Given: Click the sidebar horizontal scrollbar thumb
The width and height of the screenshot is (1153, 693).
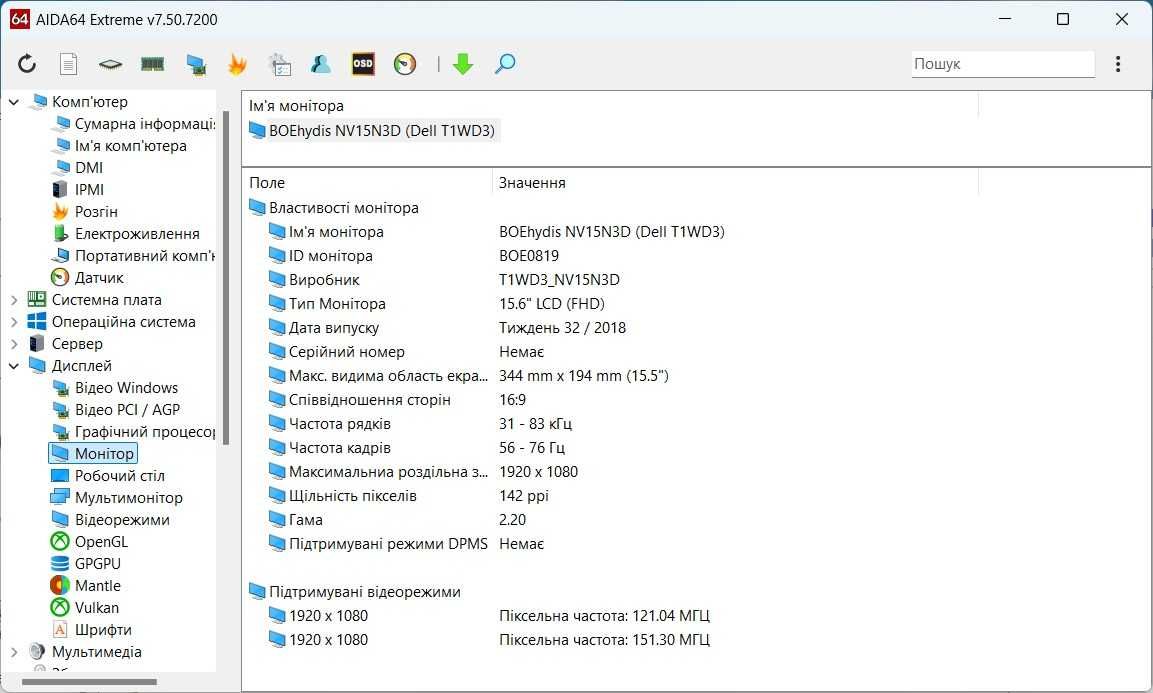Looking at the screenshot, I should tap(89, 682).
